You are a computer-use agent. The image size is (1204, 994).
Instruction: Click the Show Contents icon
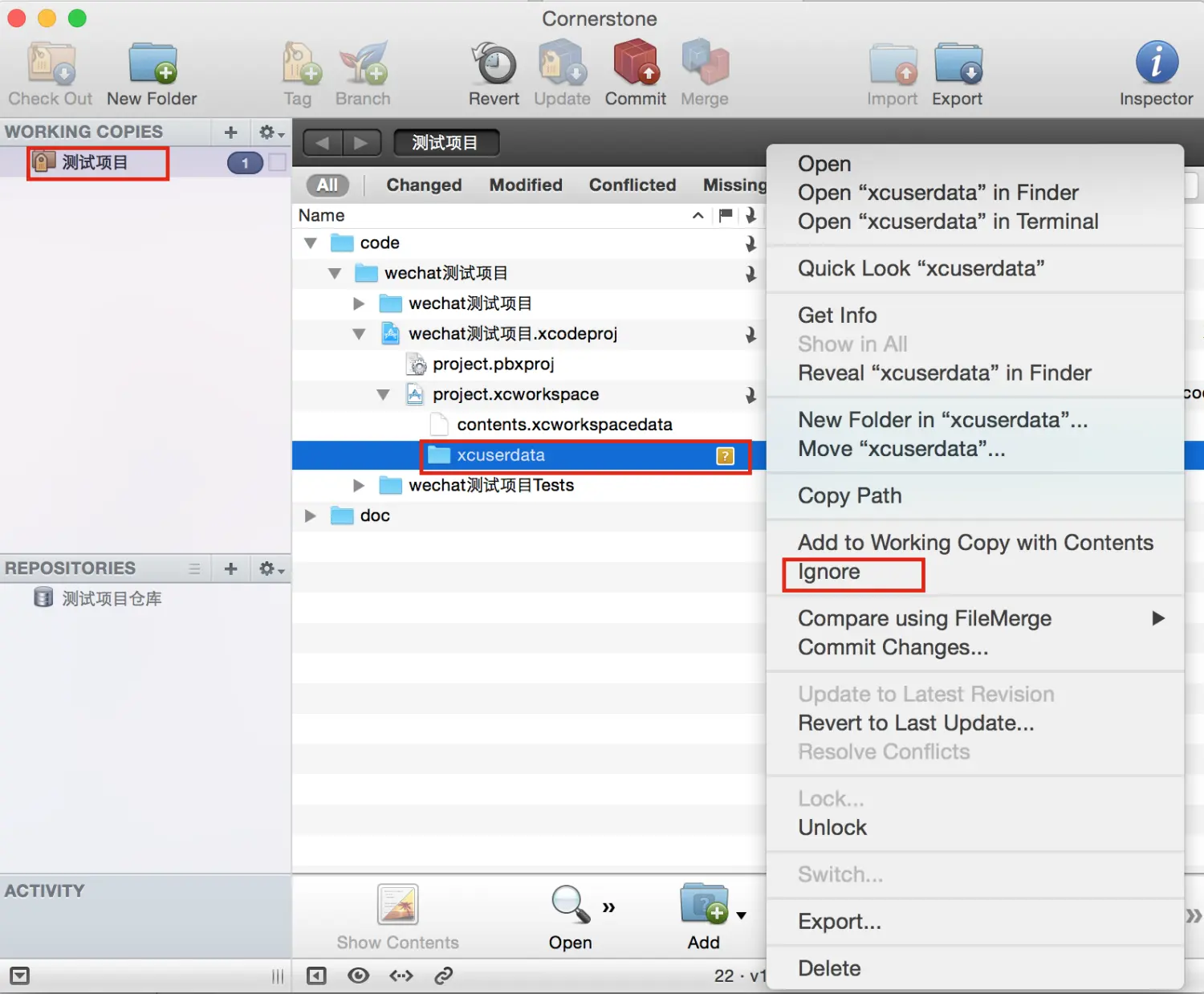point(398,905)
